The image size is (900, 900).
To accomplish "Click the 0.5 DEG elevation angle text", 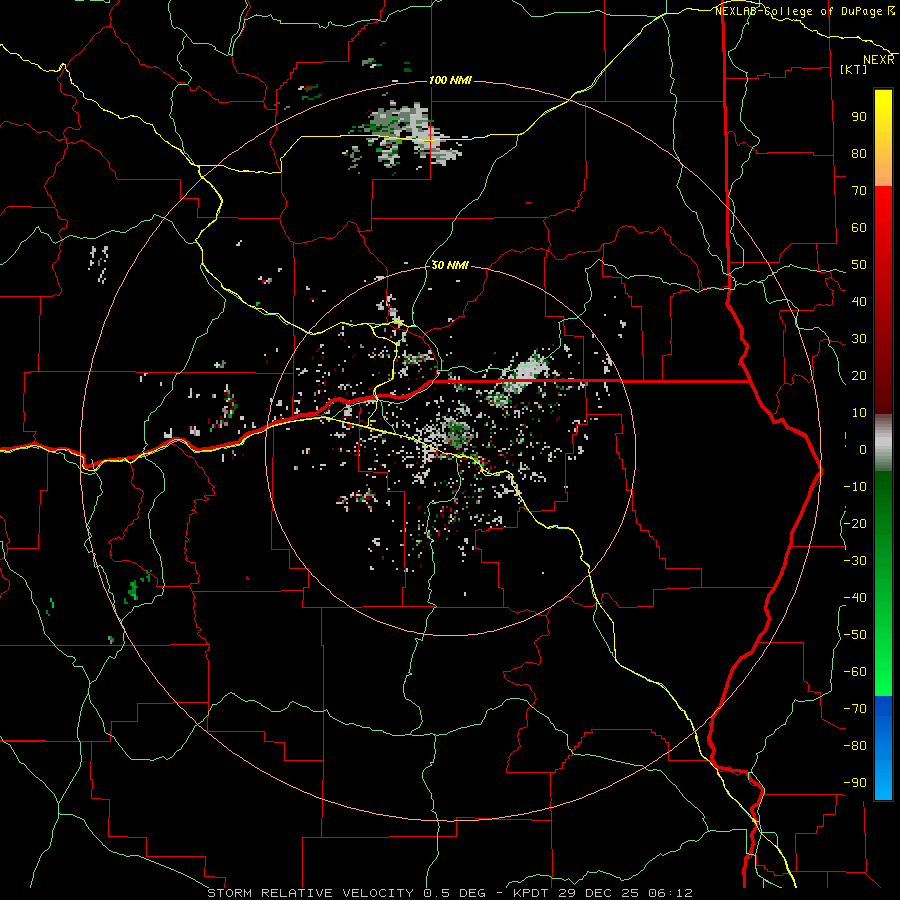I will tap(455, 893).
